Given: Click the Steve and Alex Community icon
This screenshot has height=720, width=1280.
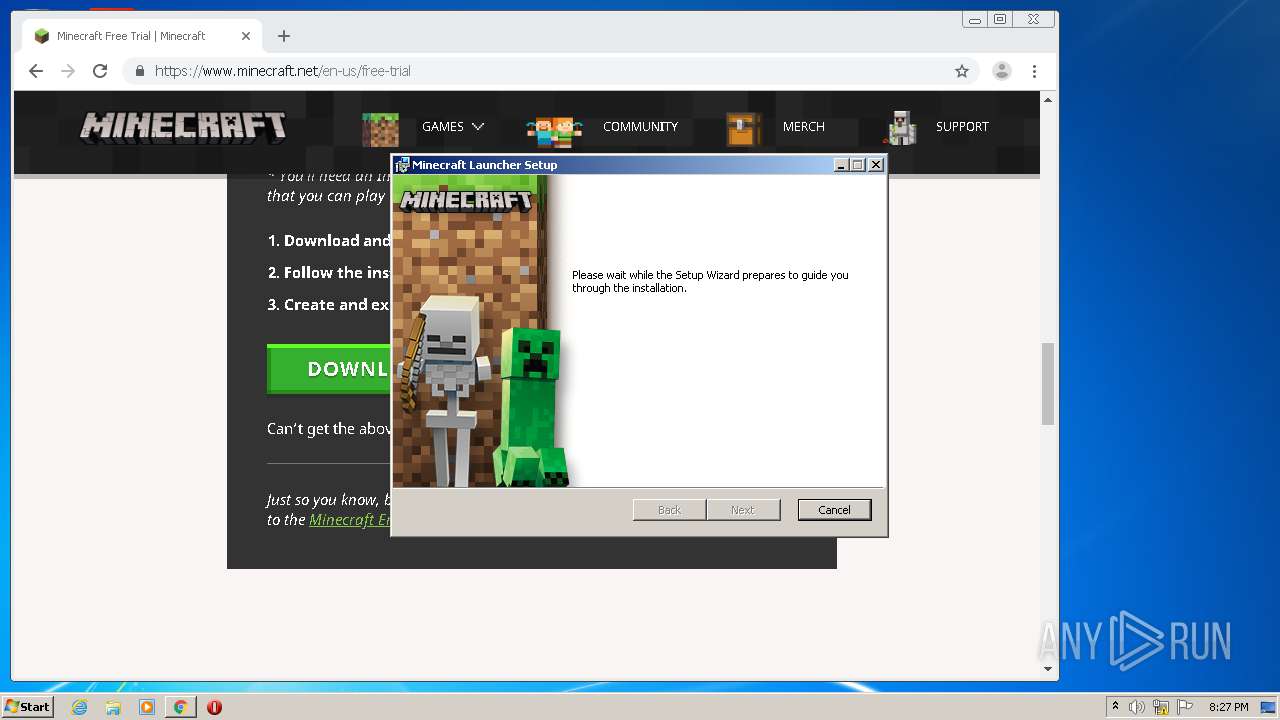Looking at the screenshot, I should coord(554,131).
